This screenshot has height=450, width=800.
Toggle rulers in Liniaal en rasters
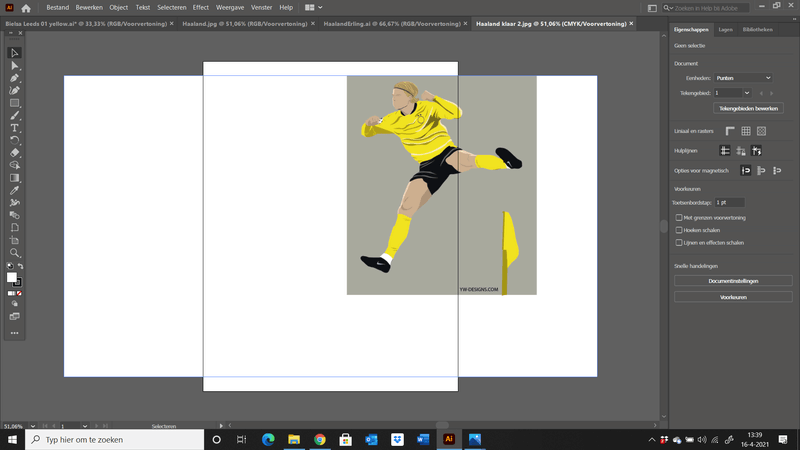tap(730, 131)
